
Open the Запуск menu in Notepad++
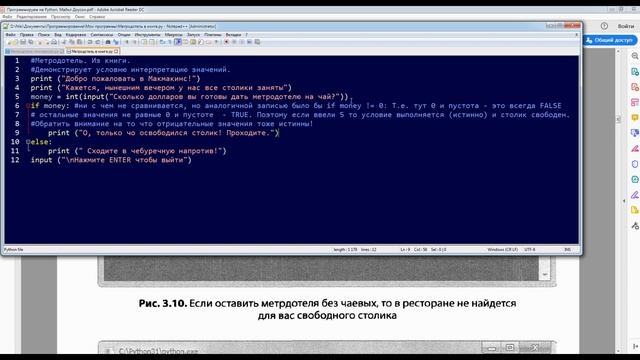(x=193, y=35)
